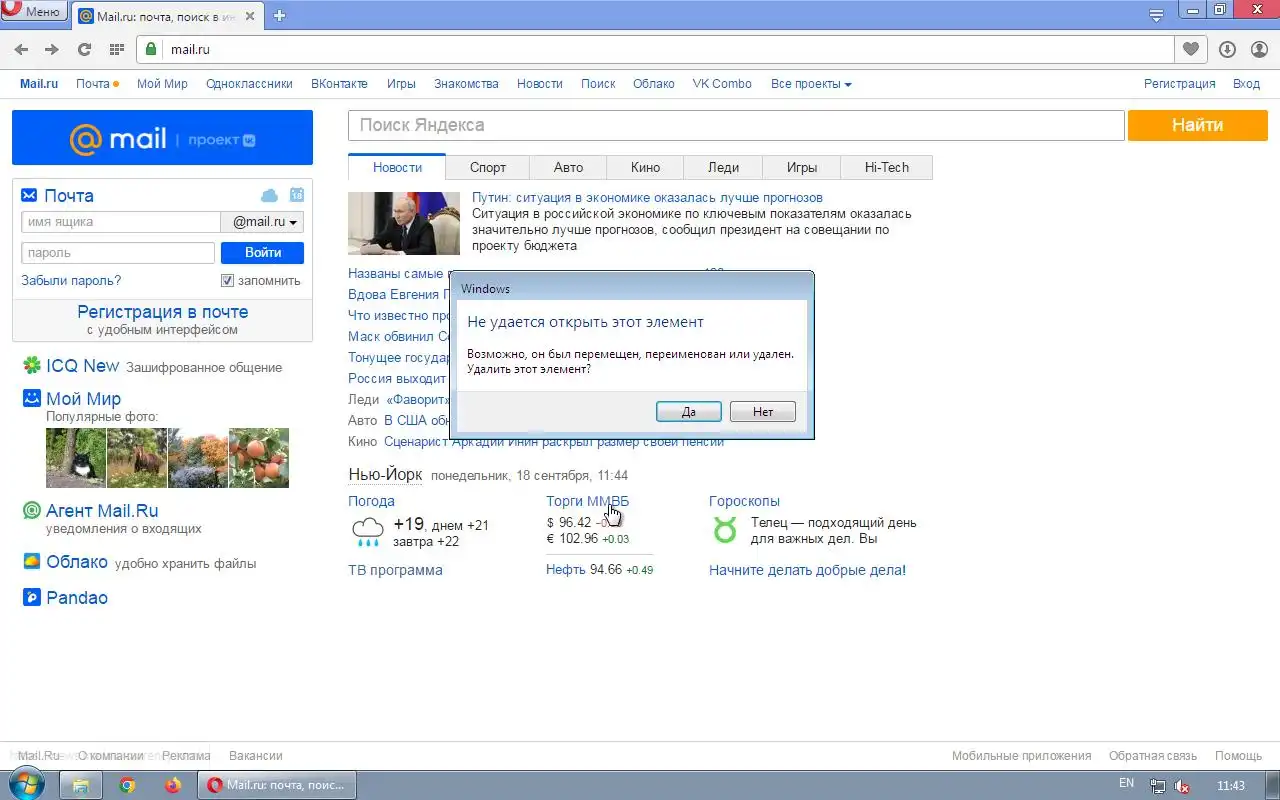Click the network tray icon
The image size is (1280, 800).
pyautogui.click(x=1158, y=786)
